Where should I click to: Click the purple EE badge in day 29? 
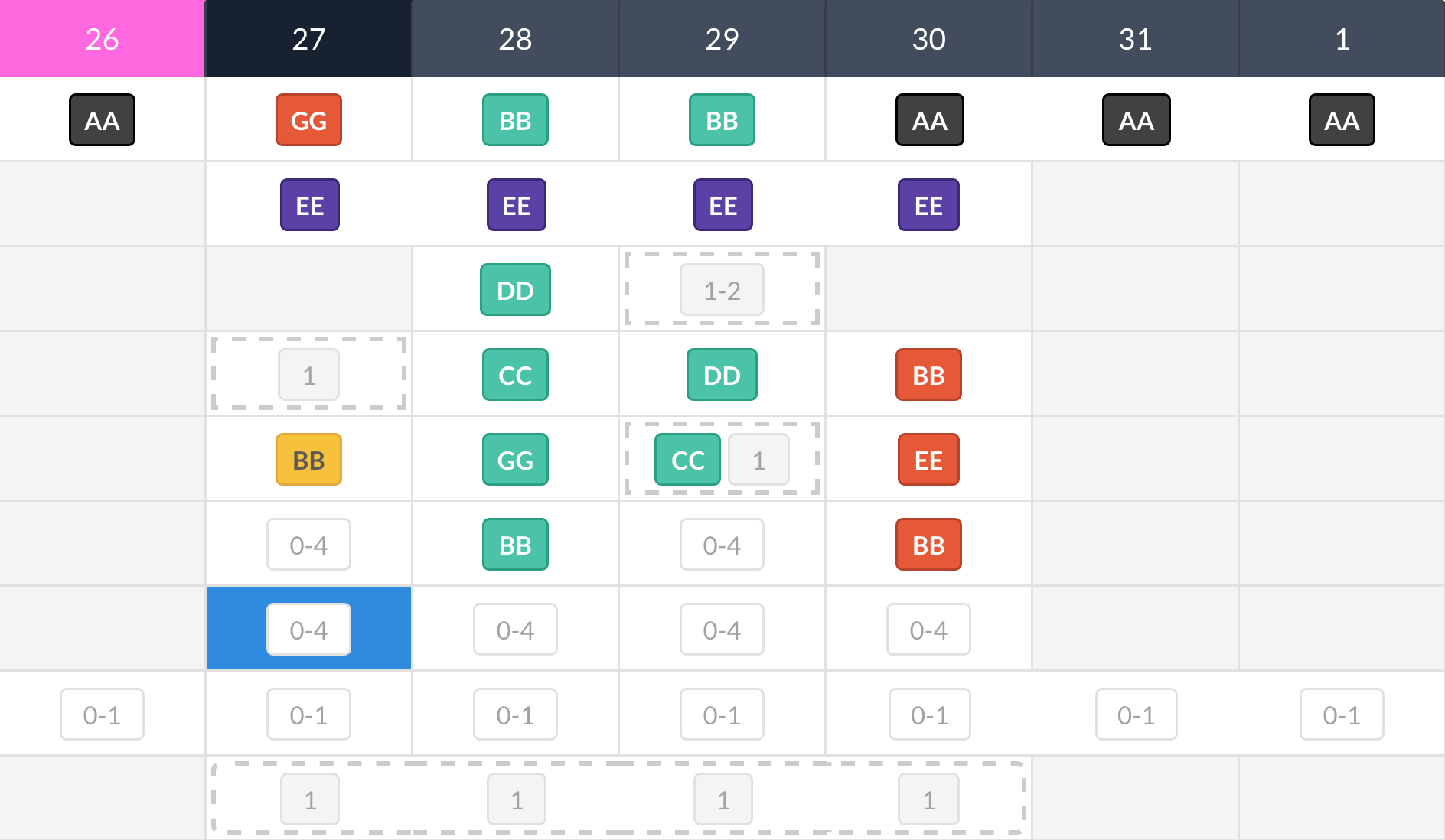[x=722, y=205]
